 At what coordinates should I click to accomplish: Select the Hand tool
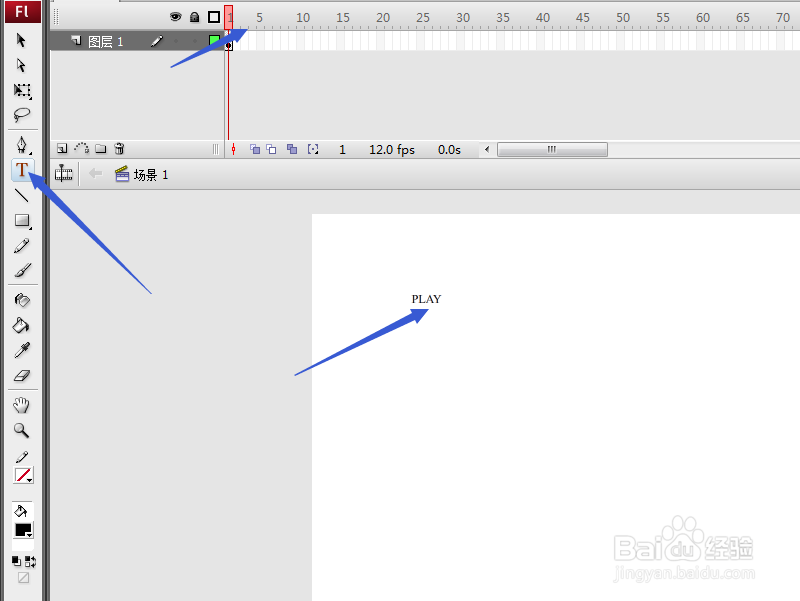[x=22, y=404]
